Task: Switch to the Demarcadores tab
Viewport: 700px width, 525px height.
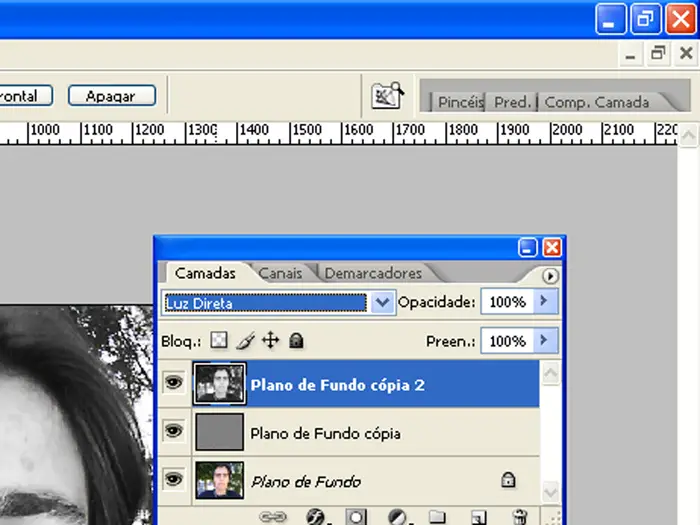Action: [x=373, y=273]
